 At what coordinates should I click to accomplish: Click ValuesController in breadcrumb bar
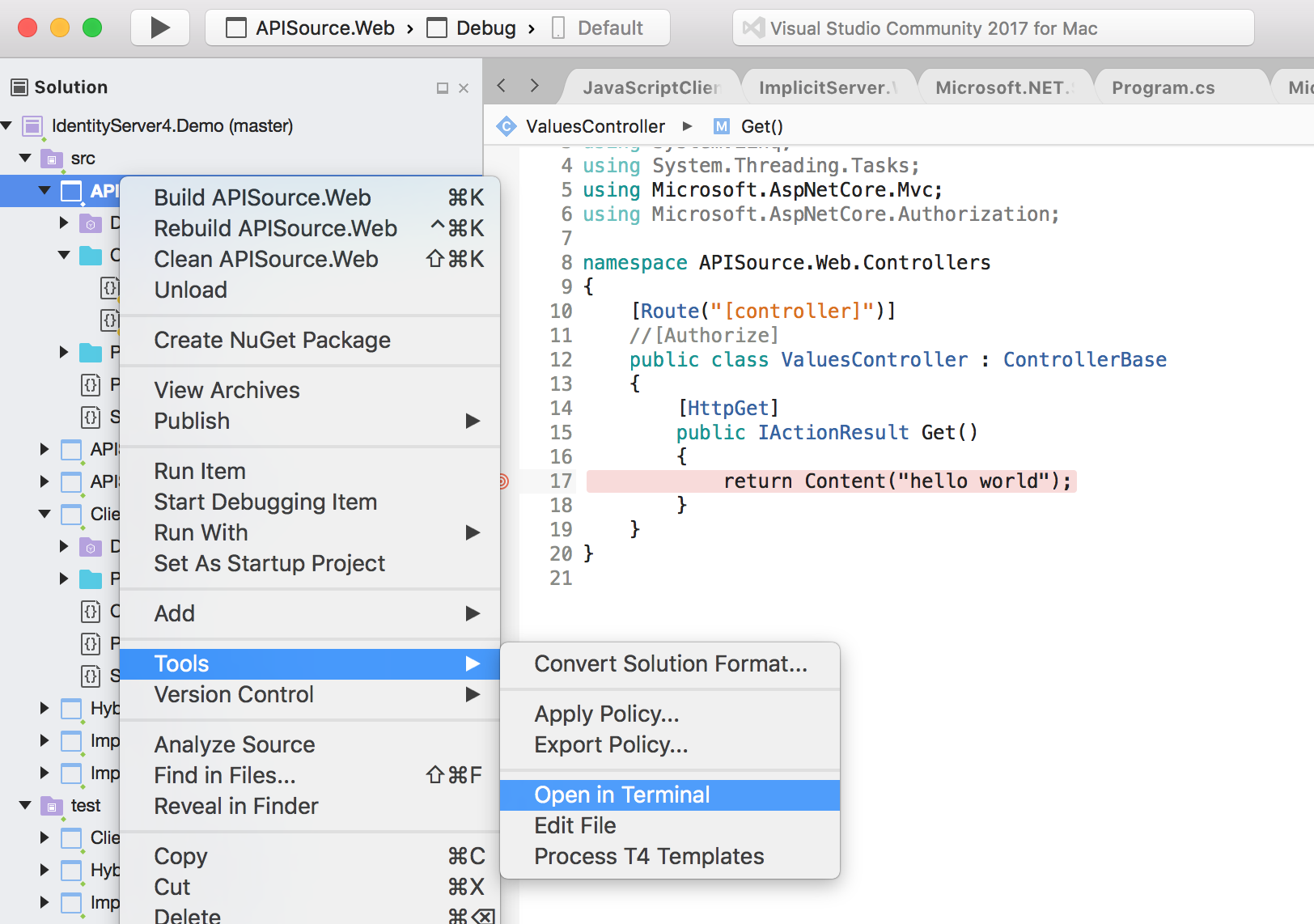[596, 126]
